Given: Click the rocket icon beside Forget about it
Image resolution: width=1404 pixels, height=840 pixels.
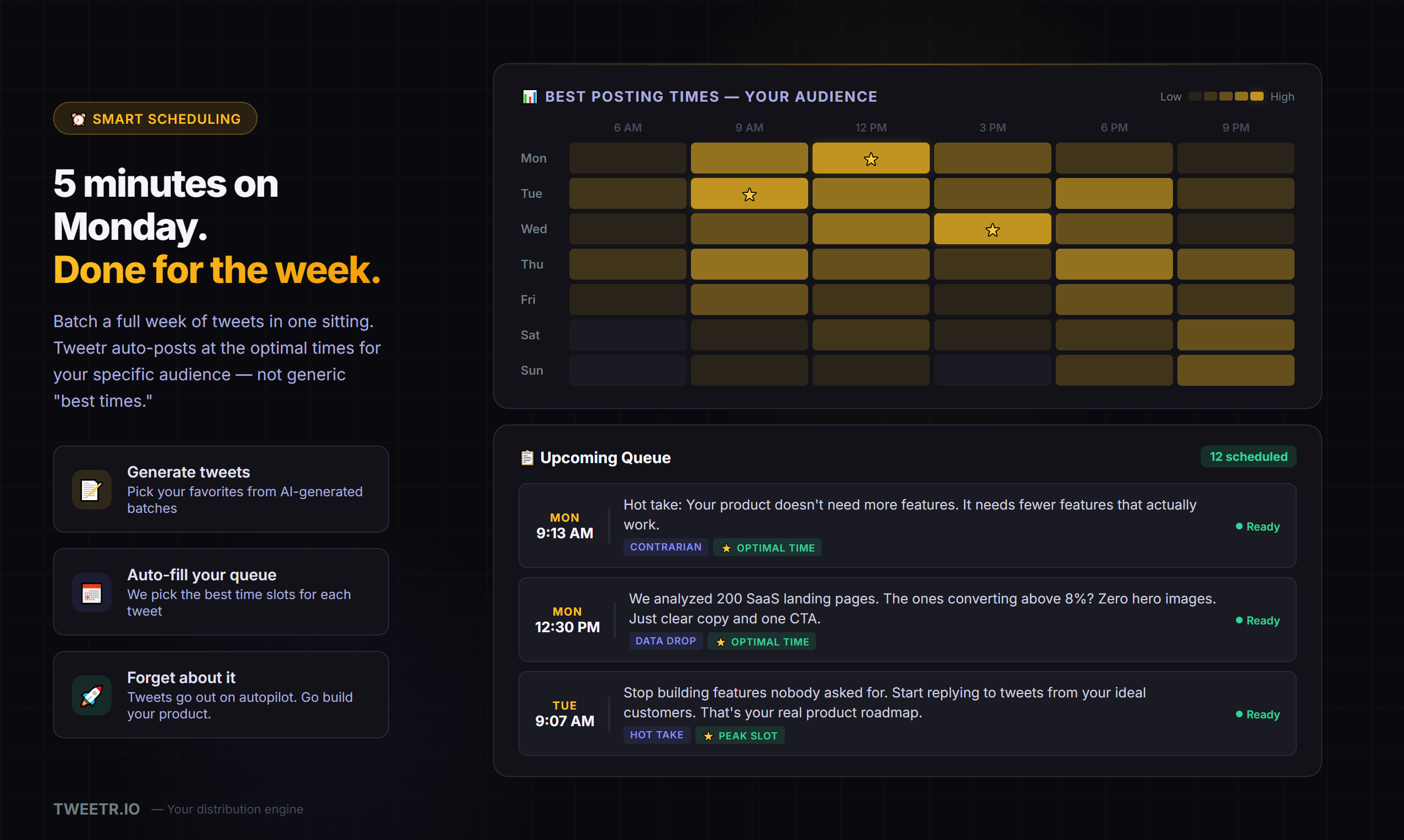Looking at the screenshot, I should coord(92,695).
